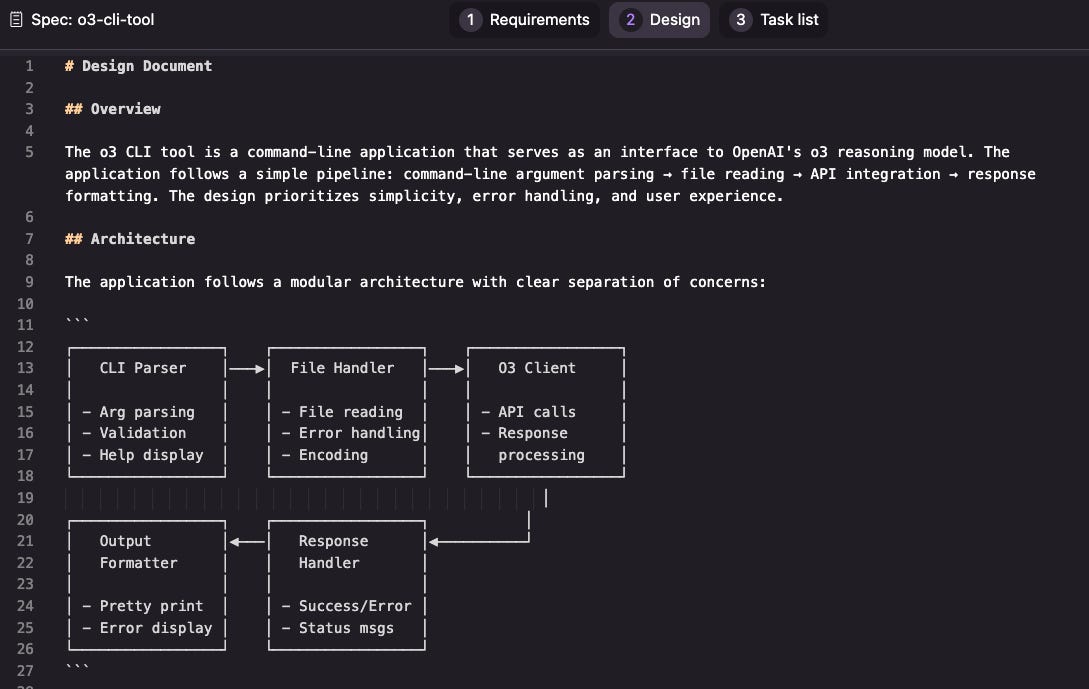Click '- API calls' diagram entry

(529, 412)
